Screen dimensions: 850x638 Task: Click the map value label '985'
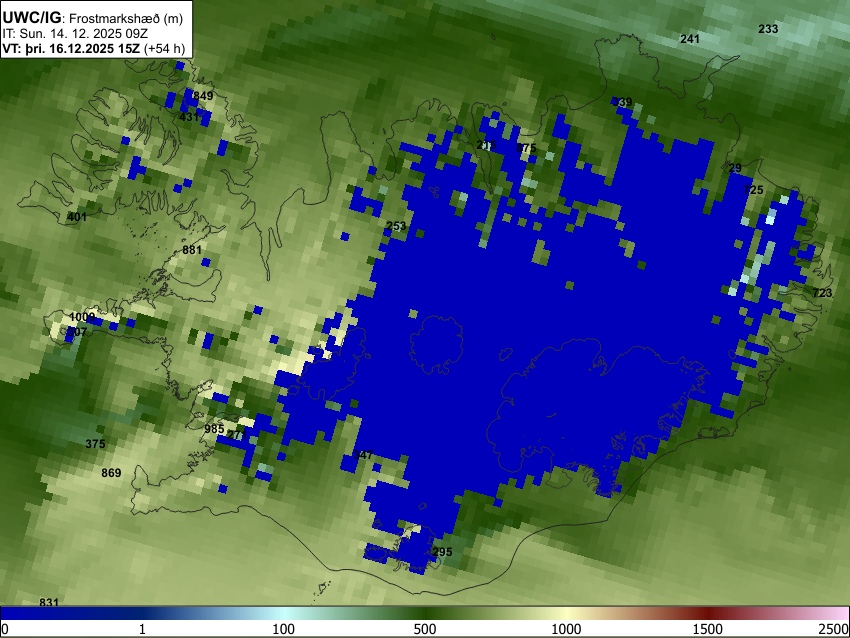tap(214, 429)
